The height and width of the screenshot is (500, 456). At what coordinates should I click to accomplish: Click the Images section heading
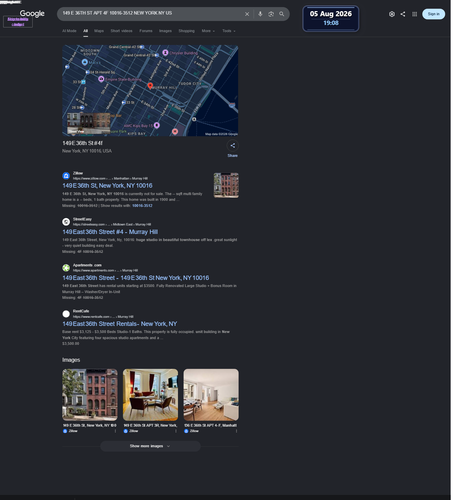[71, 360]
